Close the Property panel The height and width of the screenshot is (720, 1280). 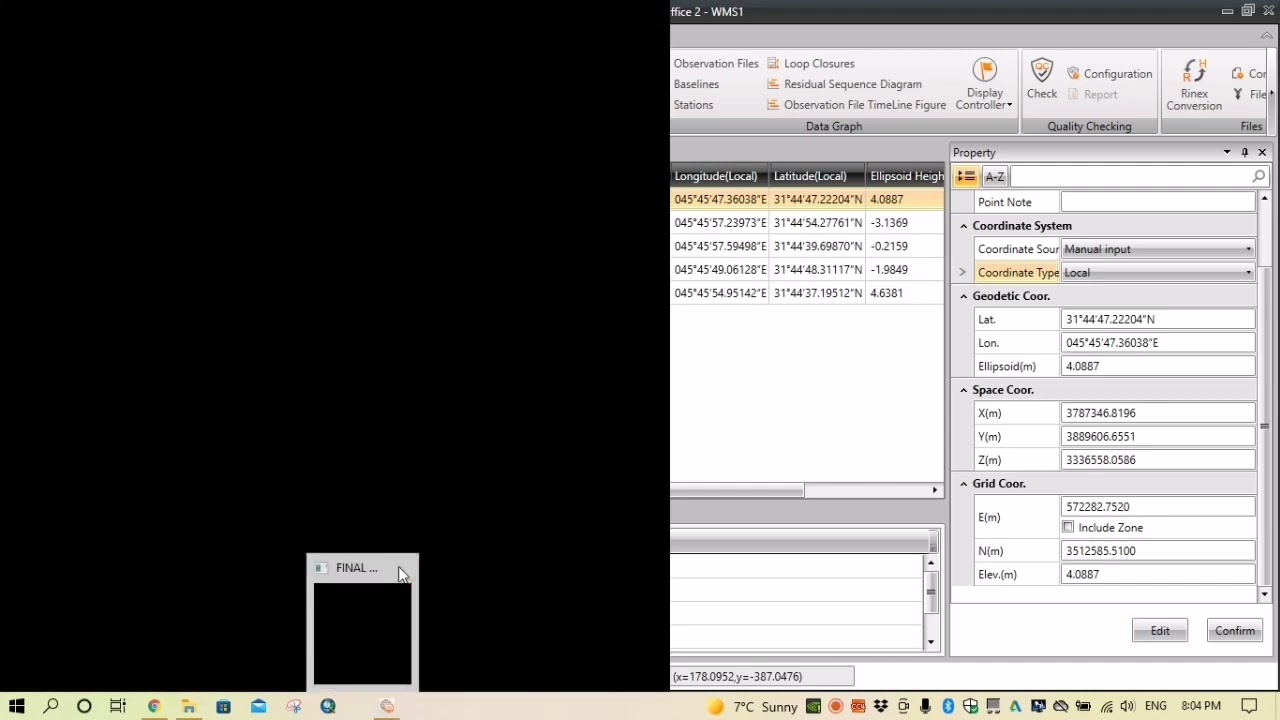click(1262, 153)
